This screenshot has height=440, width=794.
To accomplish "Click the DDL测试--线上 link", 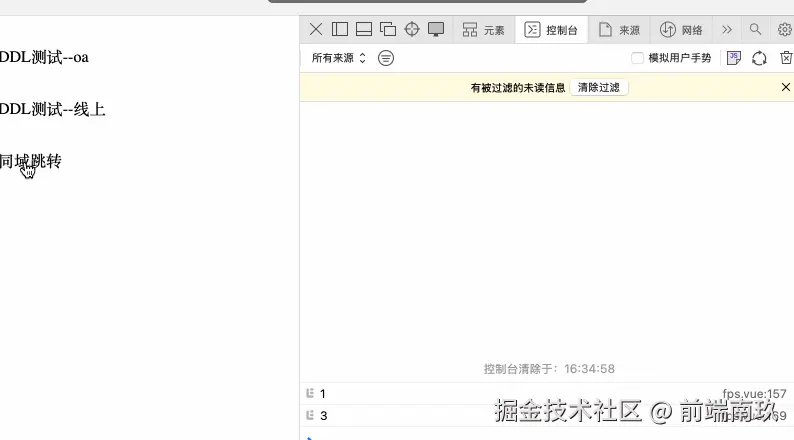I will (x=53, y=109).
